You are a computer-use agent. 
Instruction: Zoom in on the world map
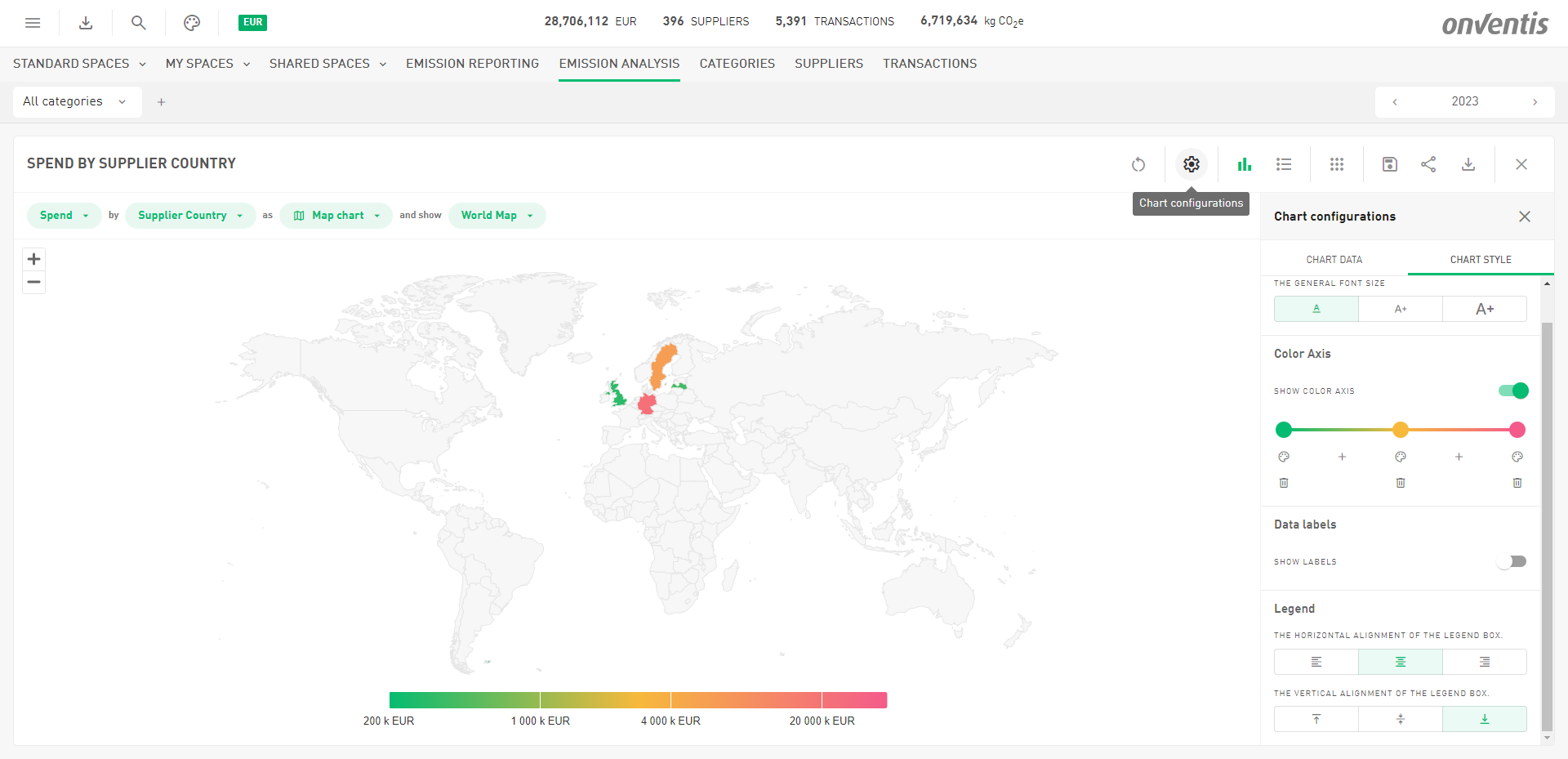(x=33, y=259)
